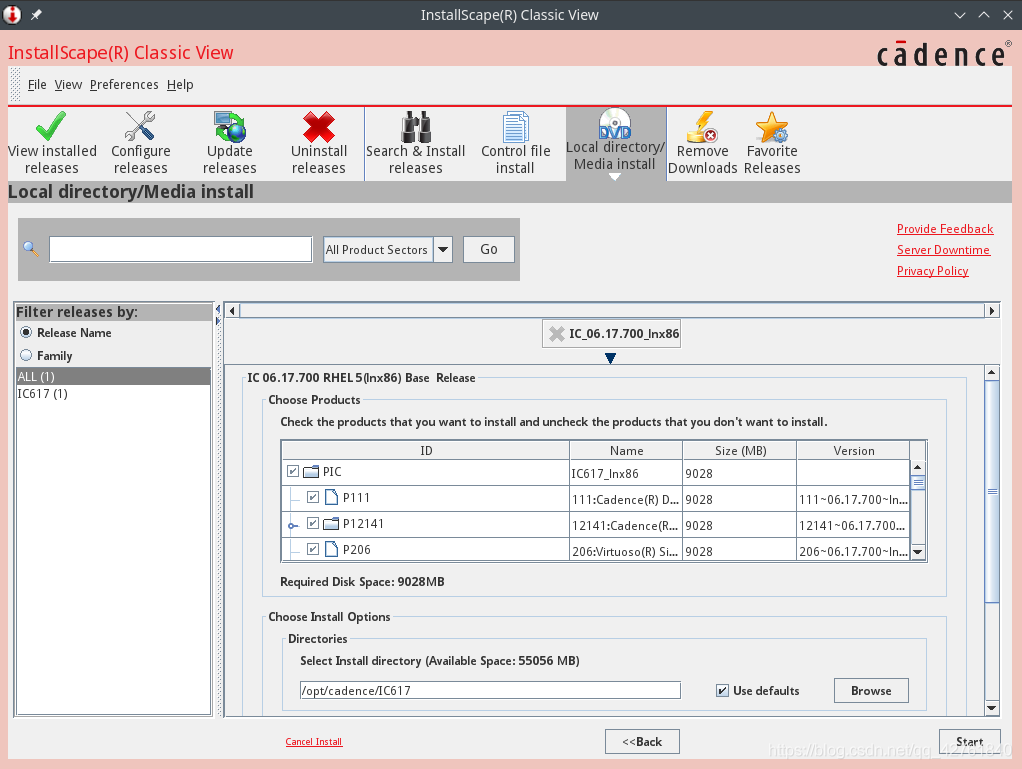Viewport: 1022px width, 769px height.
Task: Uncheck the P111 product checkbox
Action: tap(313, 497)
